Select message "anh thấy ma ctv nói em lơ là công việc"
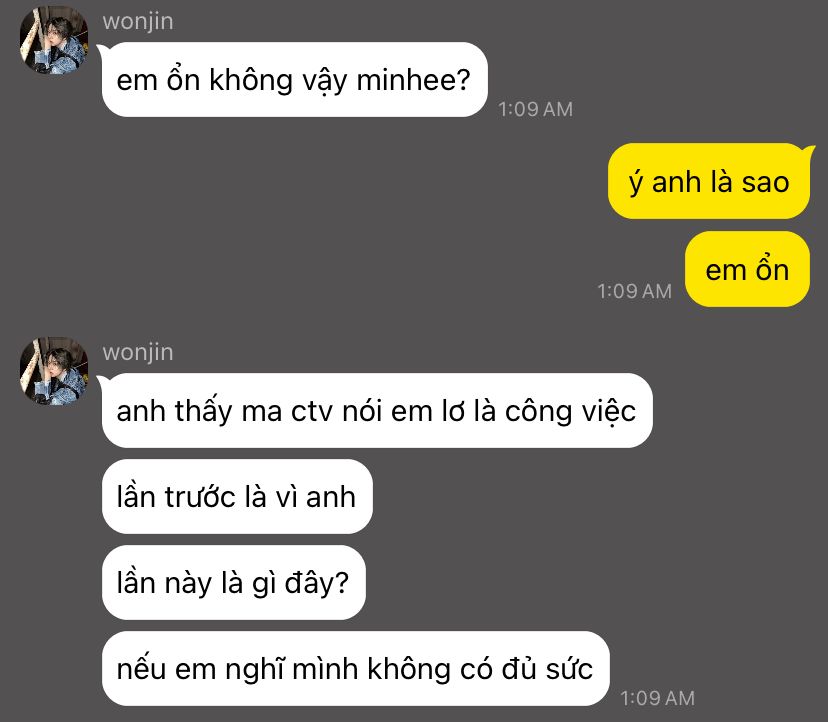Screen dimensions: 828x722 377,410
